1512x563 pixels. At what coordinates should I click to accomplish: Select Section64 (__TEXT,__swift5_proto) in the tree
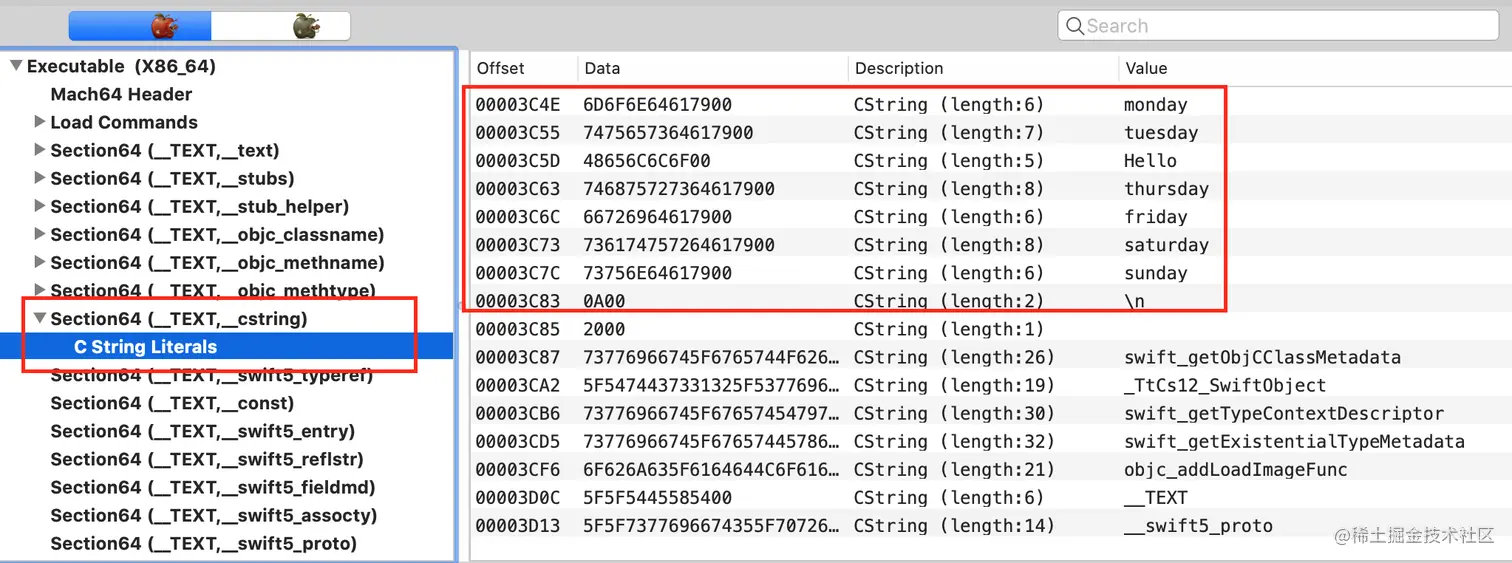(x=204, y=543)
